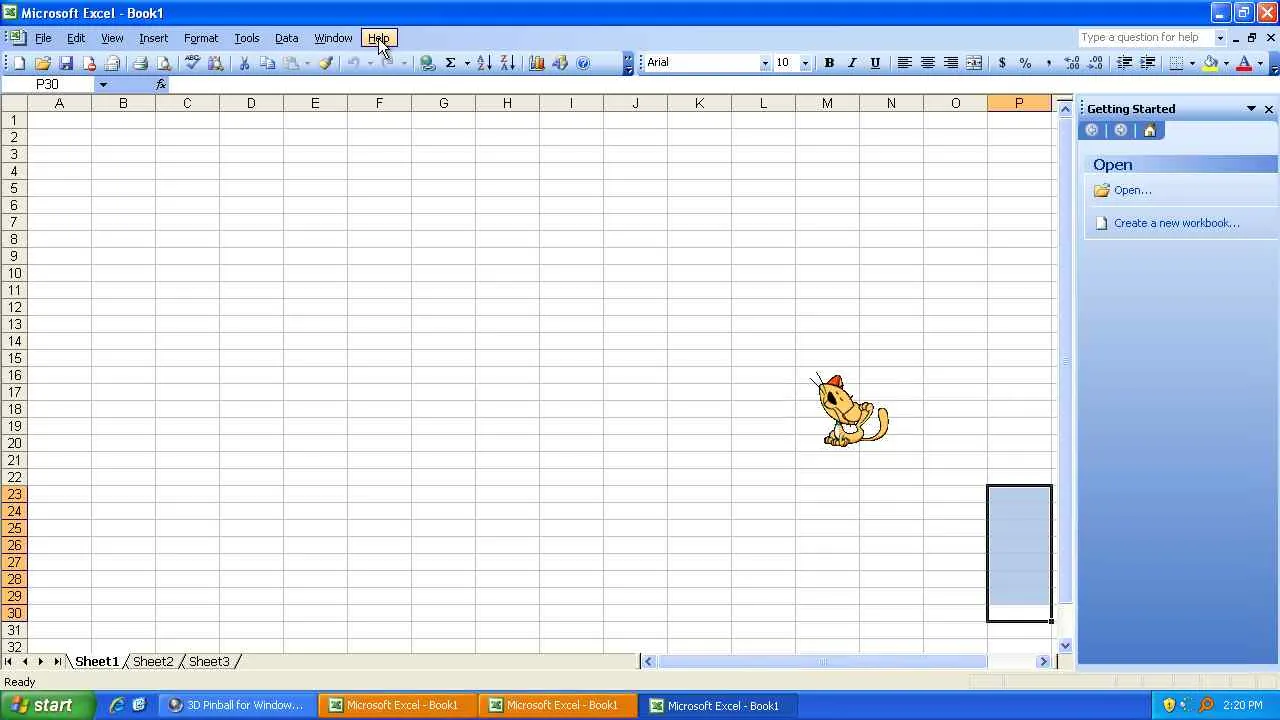Go to task pane Home icon
Viewport: 1280px width, 720px height.
tap(1150, 131)
